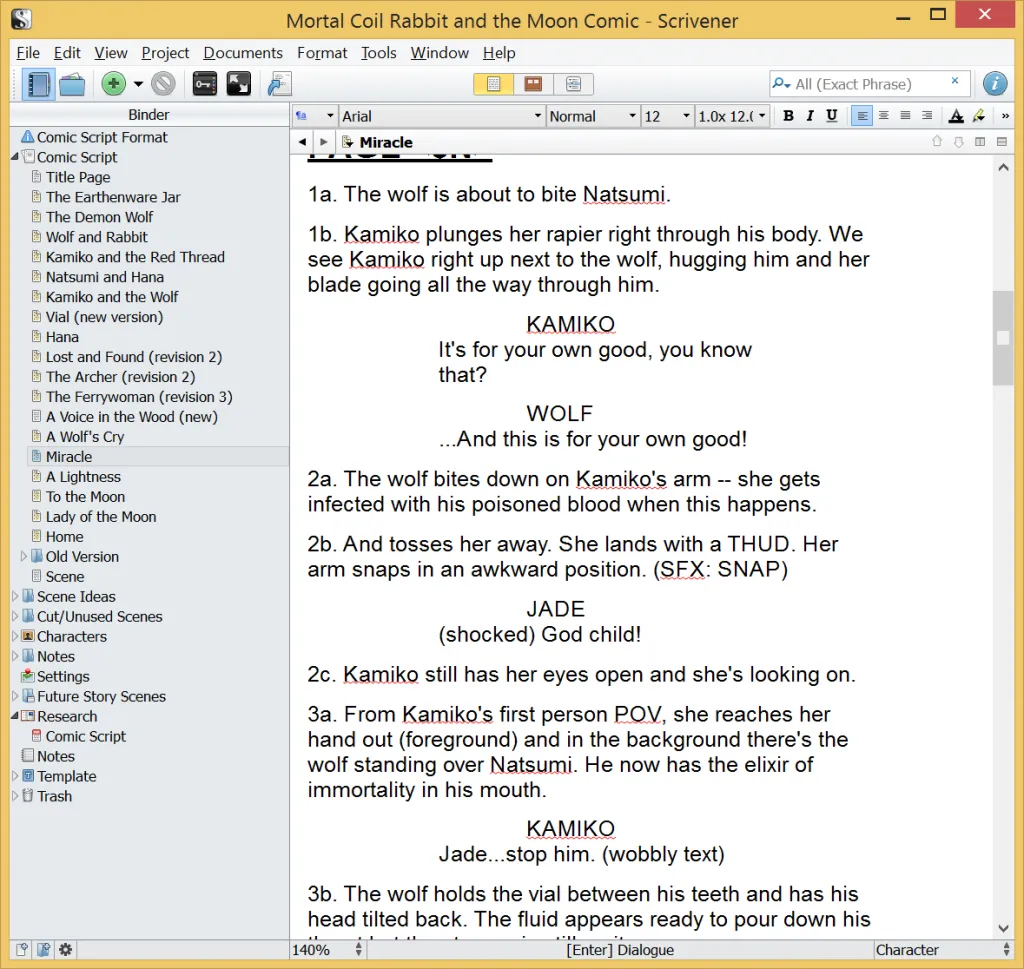Open the Format menu
This screenshot has height=969, width=1024.
point(322,53)
